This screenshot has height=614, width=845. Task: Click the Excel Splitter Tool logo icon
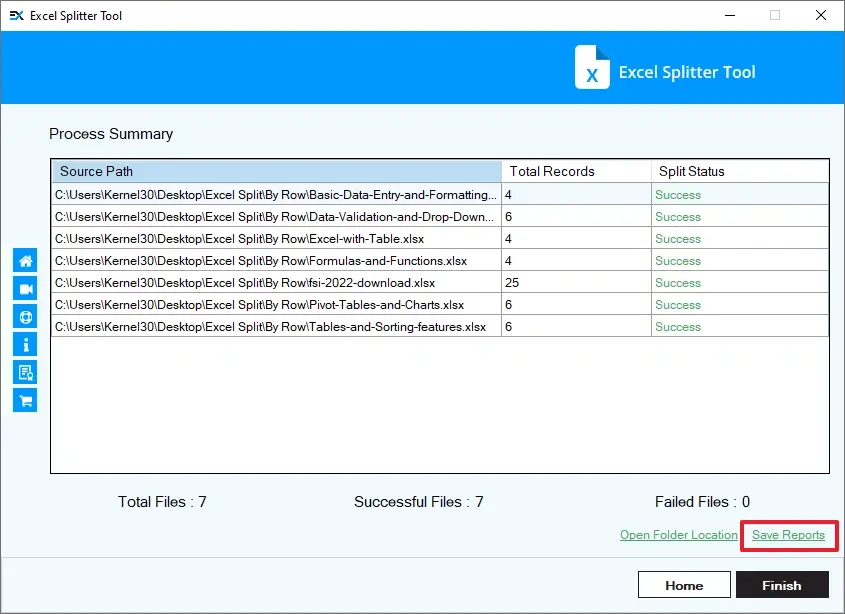[592, 68]
